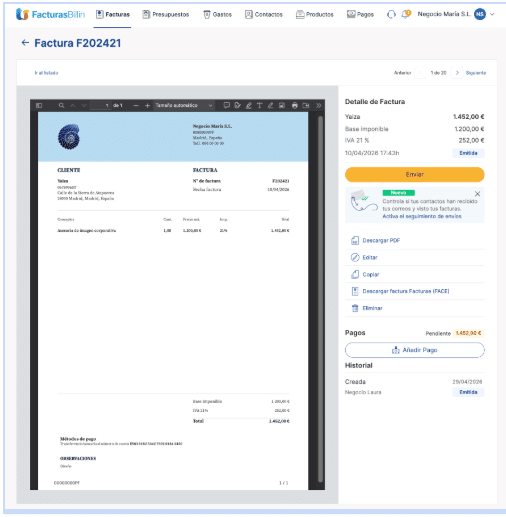Toggle the PDF viewer sidebar

click(x=39, y=105)
